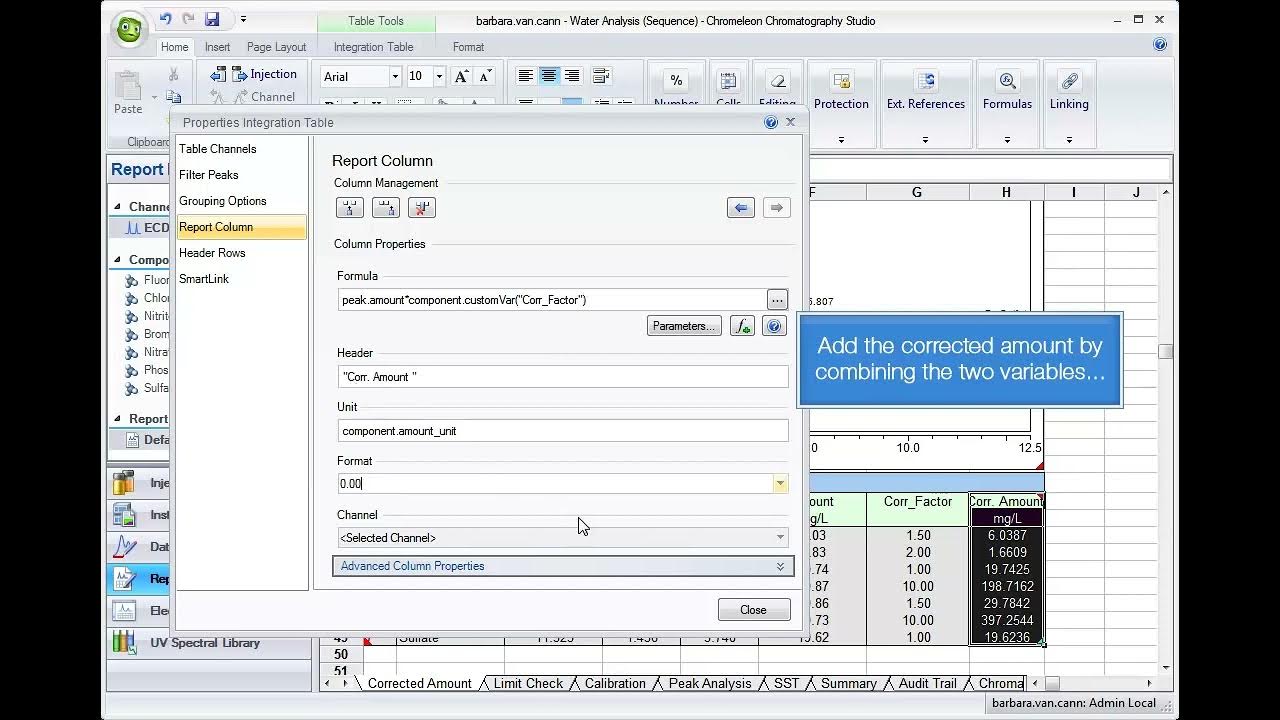Click the Chromeleon application menu button

(130, 28)
